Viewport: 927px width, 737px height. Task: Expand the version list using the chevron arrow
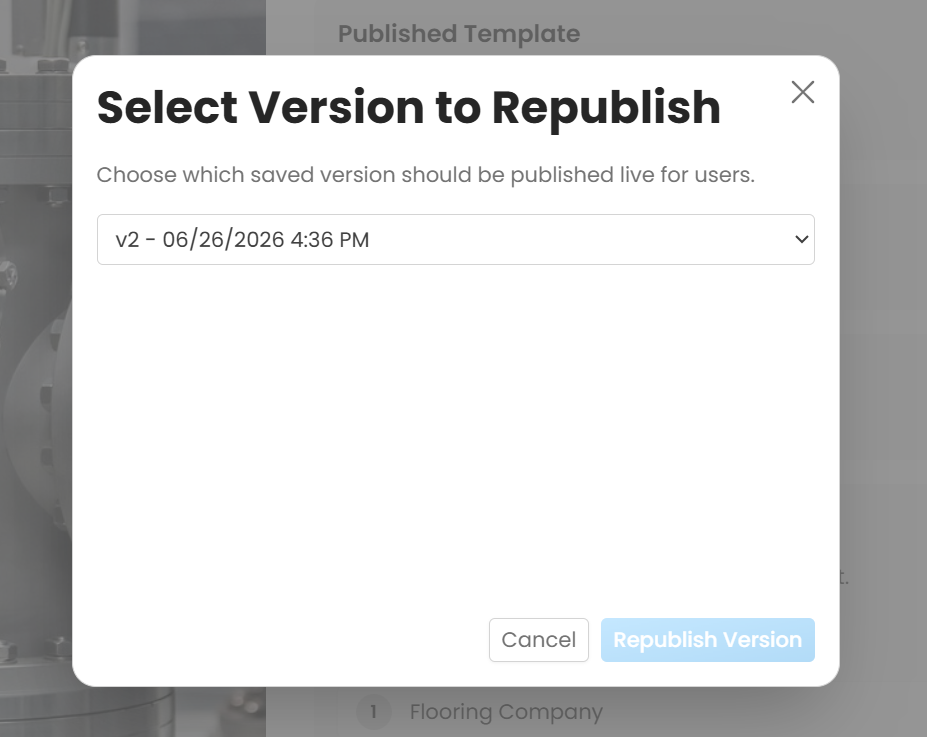click(x=801, y=239)
